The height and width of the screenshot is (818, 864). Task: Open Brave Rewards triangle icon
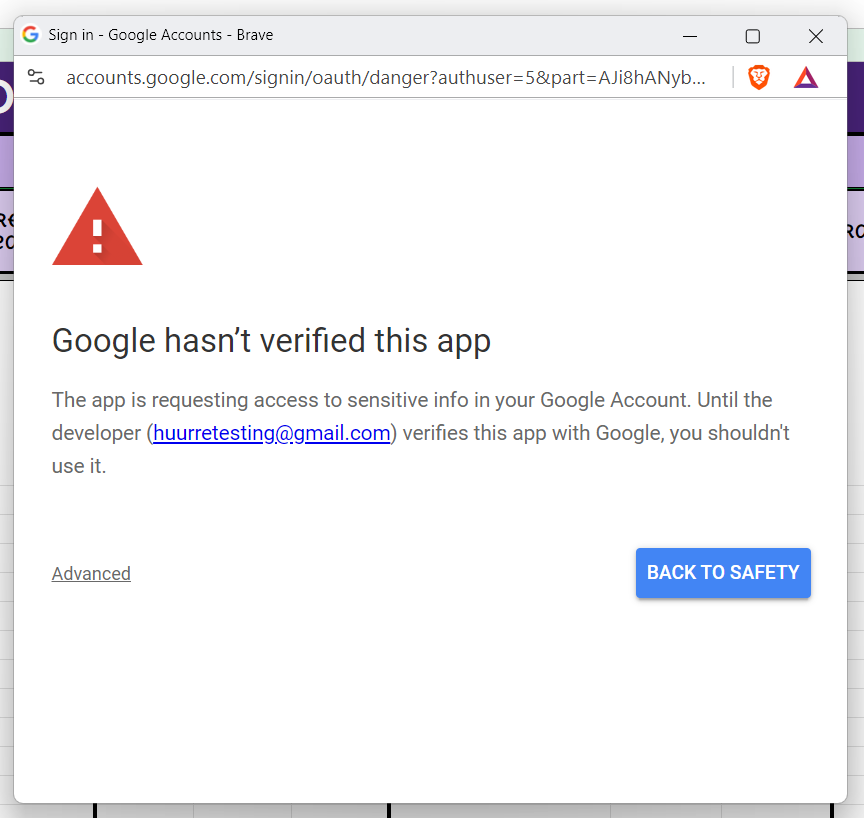(x=806, y=78)
